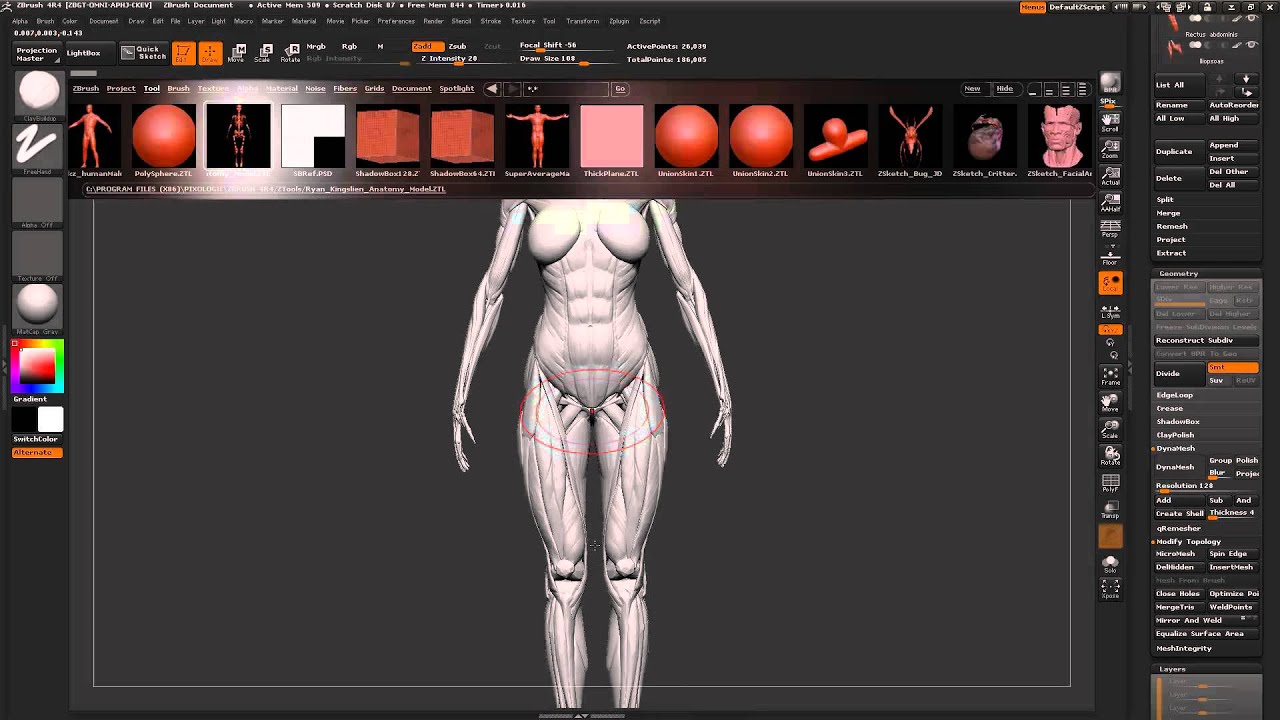Viewport: 1280px width, 720px height.
Task: Open the FreeHand stroke selector
Action: pos(38,149)
